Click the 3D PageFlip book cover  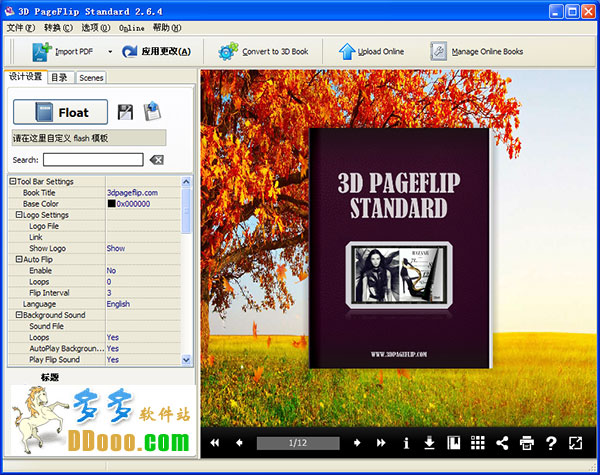pos(399,248)
